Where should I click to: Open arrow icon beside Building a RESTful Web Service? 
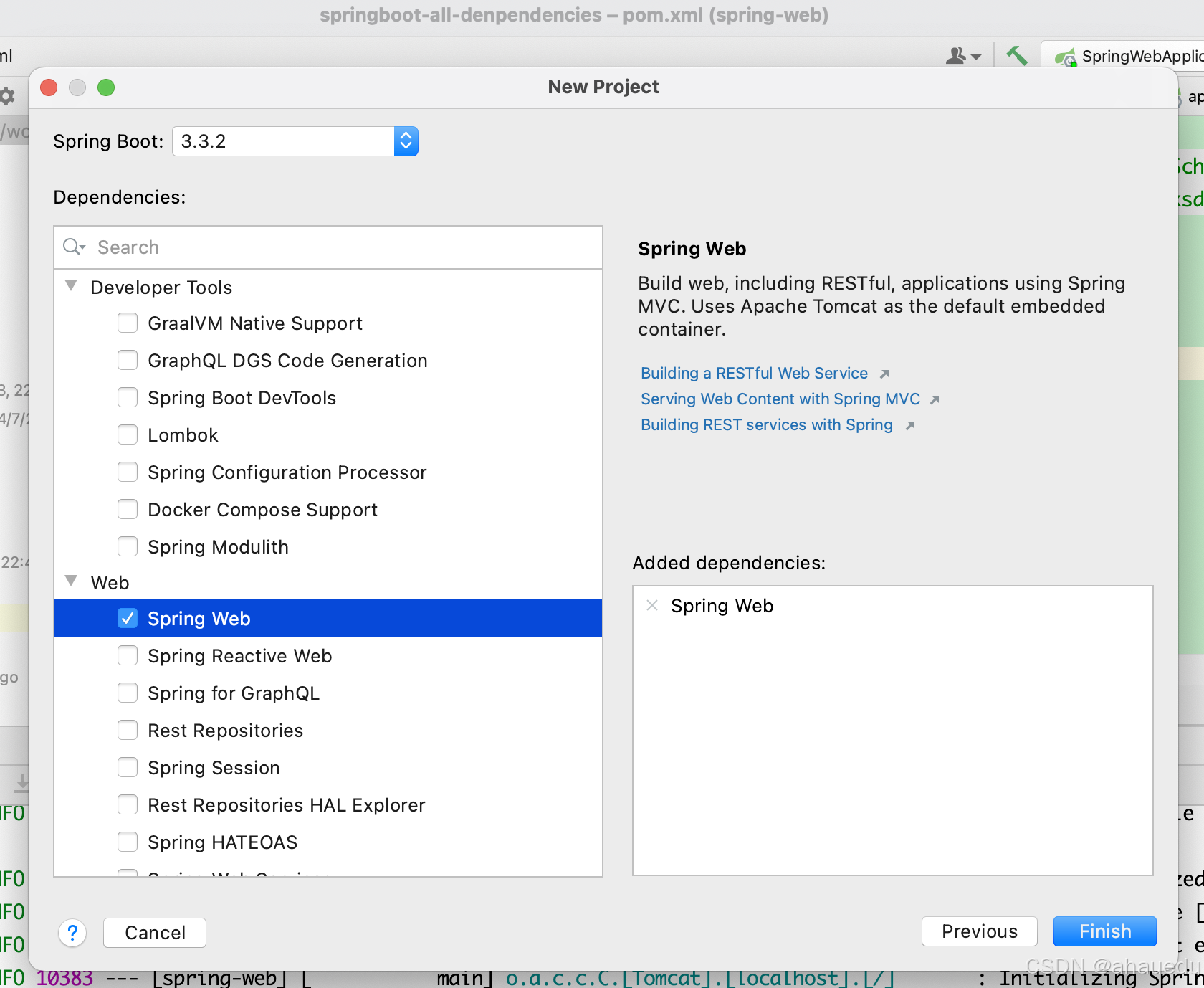tap(884, 374)
